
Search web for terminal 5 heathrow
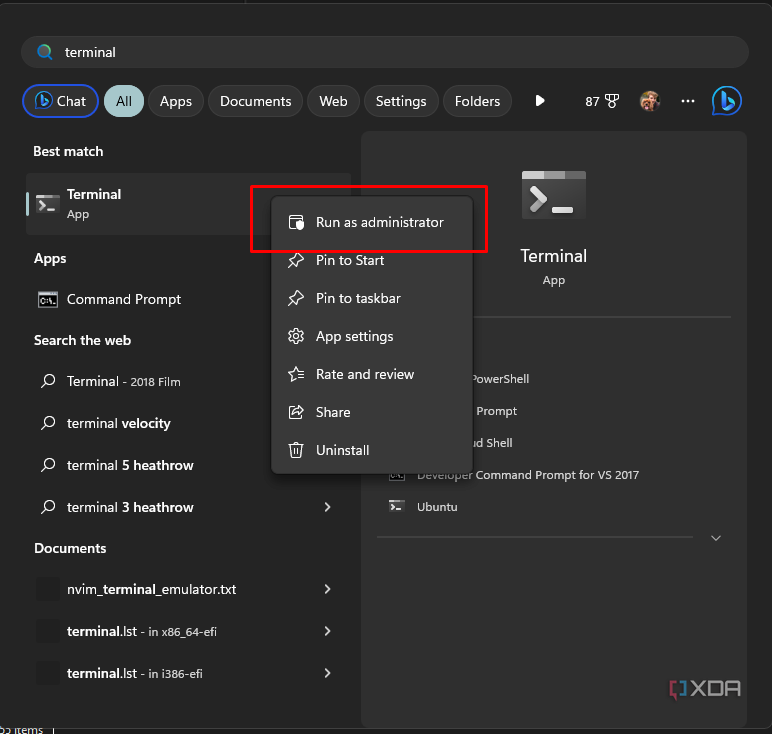click(148, 465)
